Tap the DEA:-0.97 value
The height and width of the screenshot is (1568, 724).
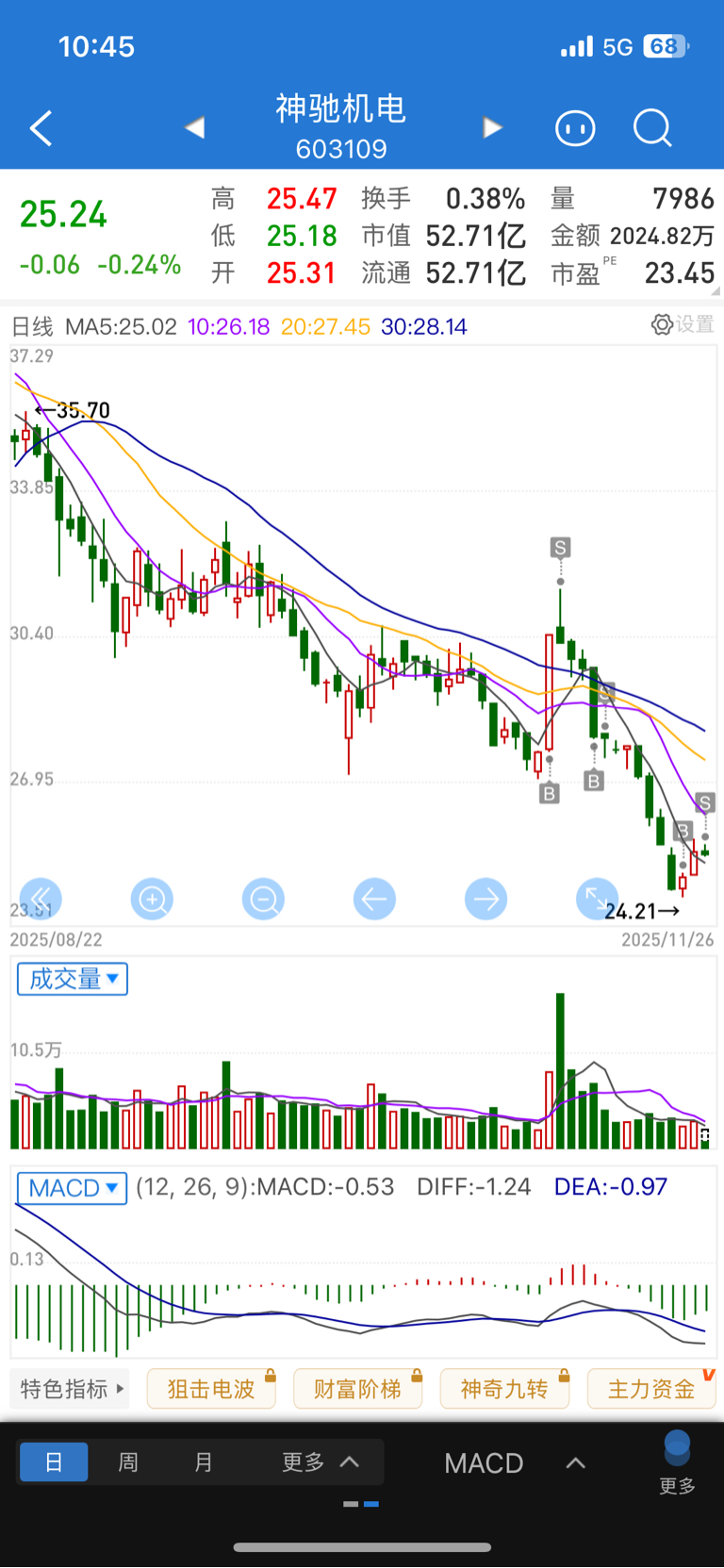(x=611, y=1186)
